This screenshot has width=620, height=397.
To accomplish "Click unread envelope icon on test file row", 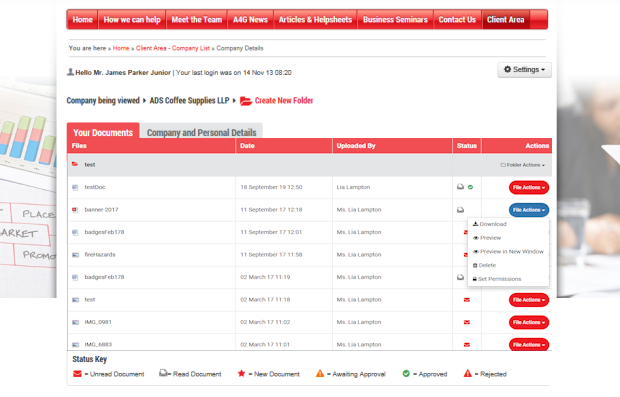I will pyautogui.click(x=467, y=300).
